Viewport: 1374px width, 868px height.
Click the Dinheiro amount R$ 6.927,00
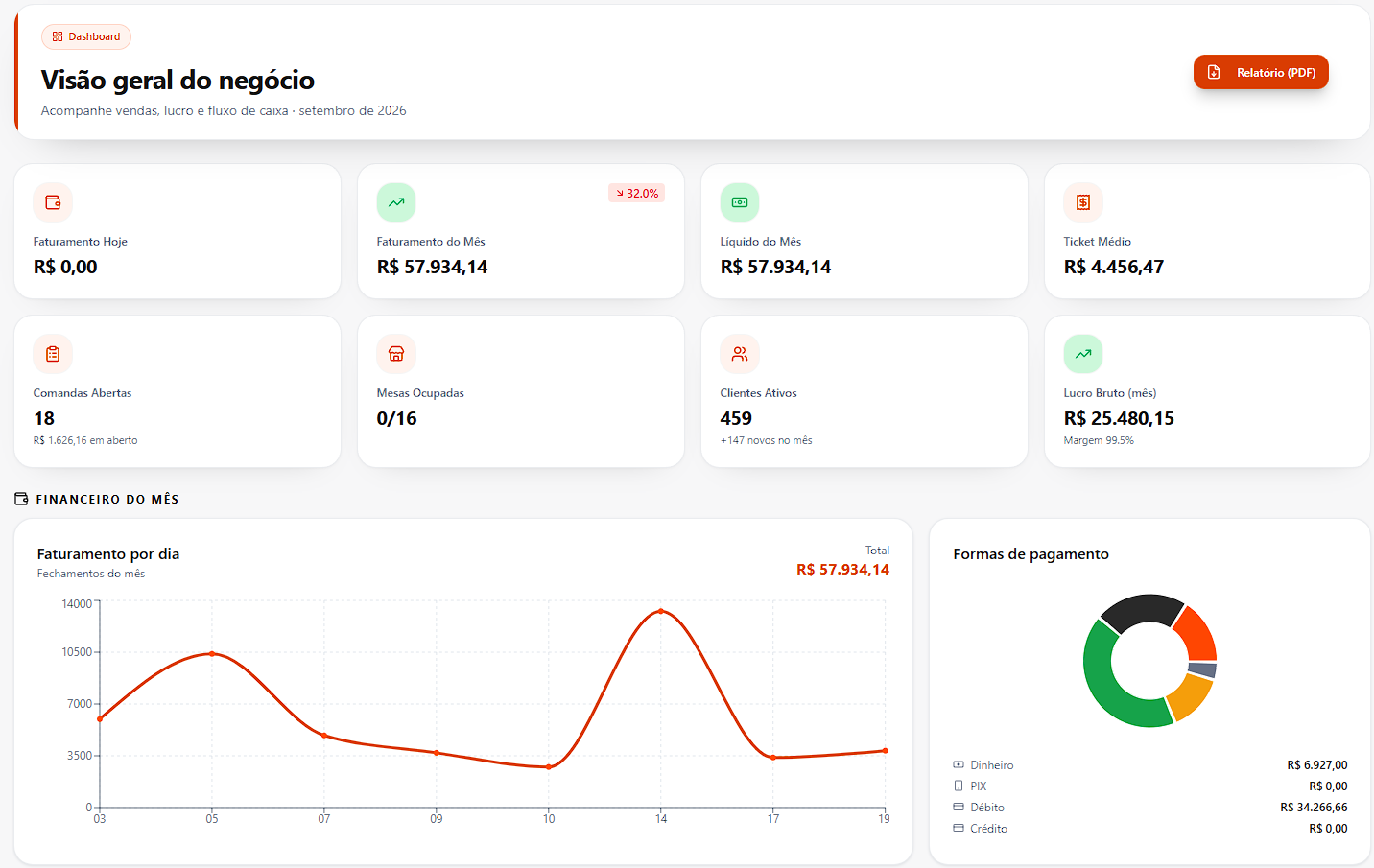pyautogui.click(x=1317, y=764)
